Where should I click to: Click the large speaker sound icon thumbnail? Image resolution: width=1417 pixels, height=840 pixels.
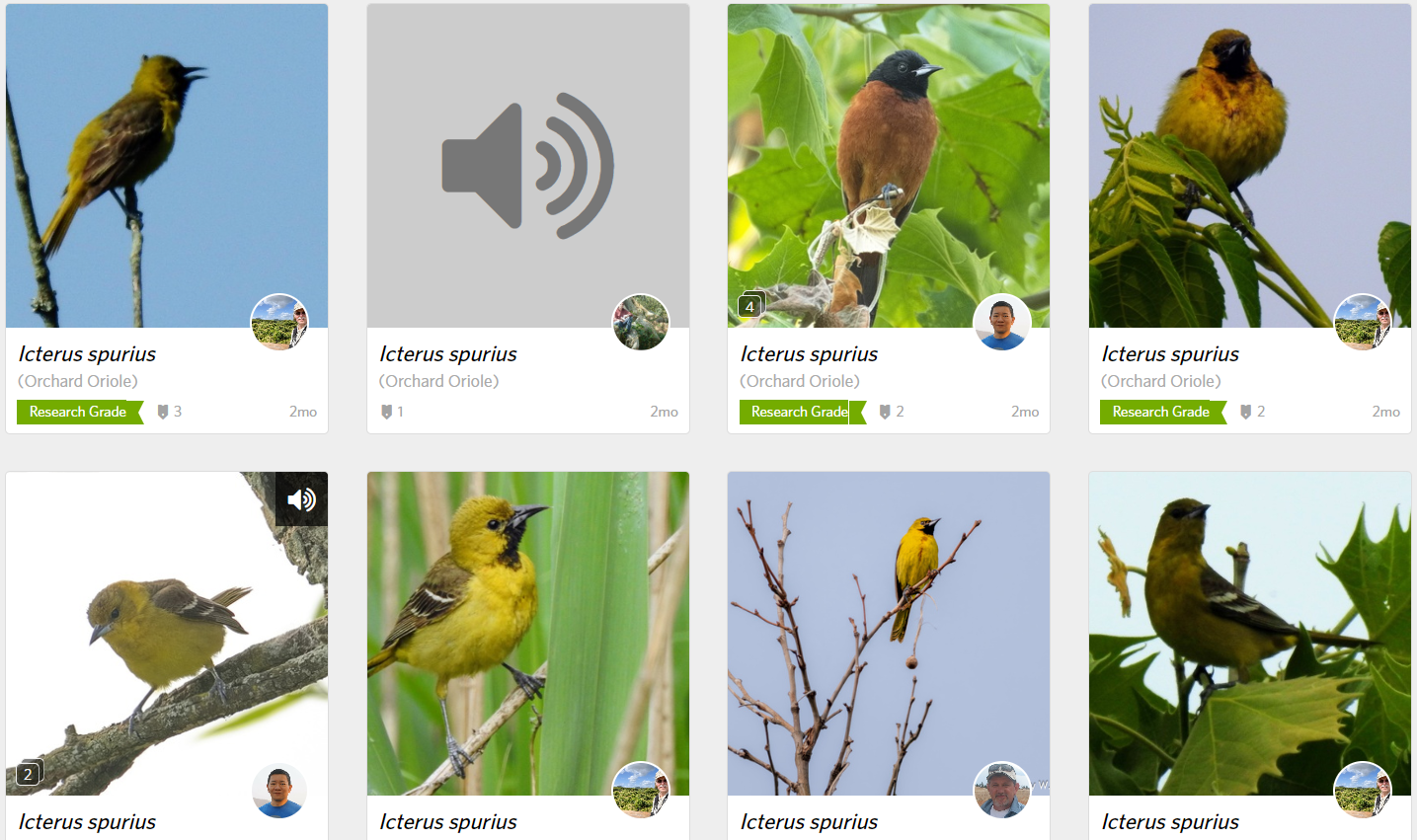point(528,166)
